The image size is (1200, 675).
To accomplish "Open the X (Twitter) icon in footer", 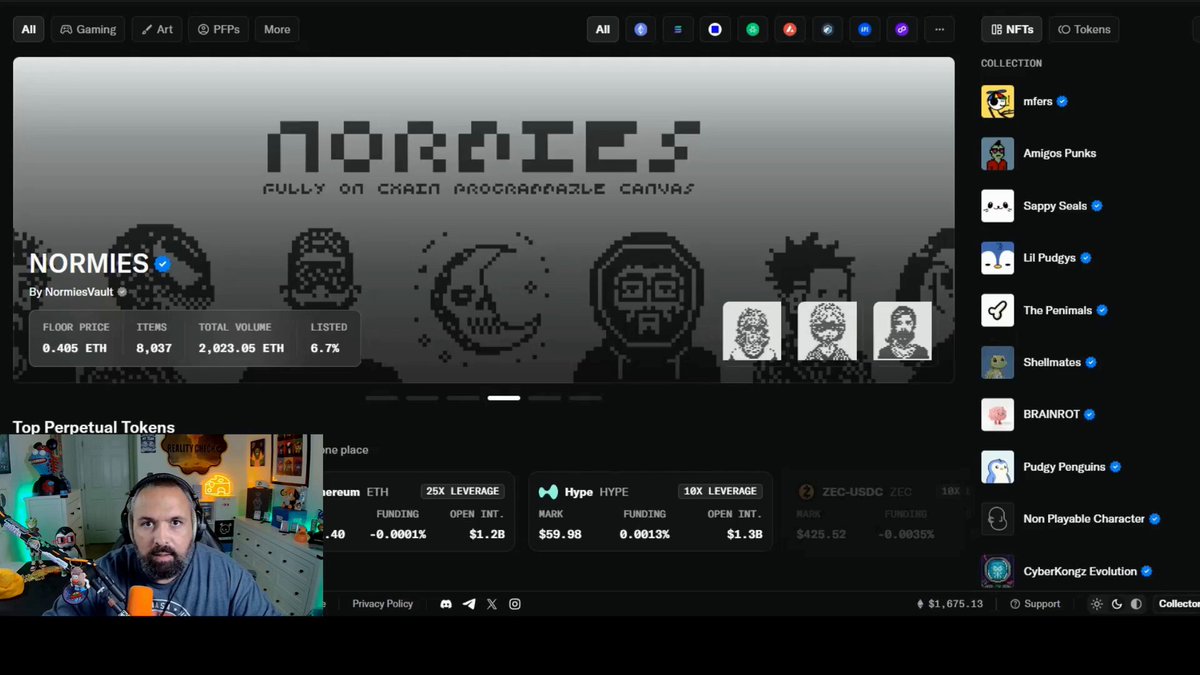I will 492,604.
